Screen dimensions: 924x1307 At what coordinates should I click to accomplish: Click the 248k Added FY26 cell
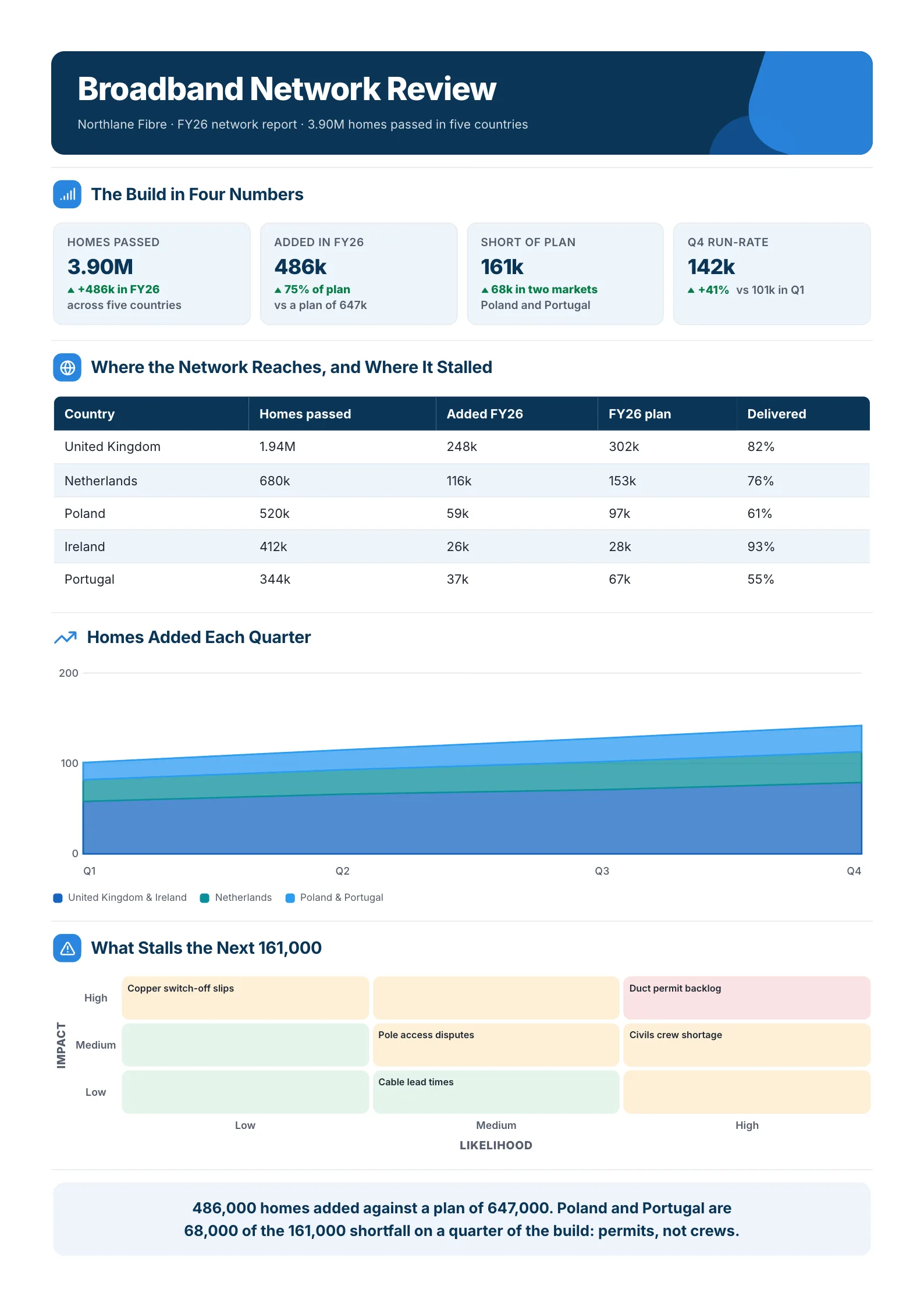462,446
